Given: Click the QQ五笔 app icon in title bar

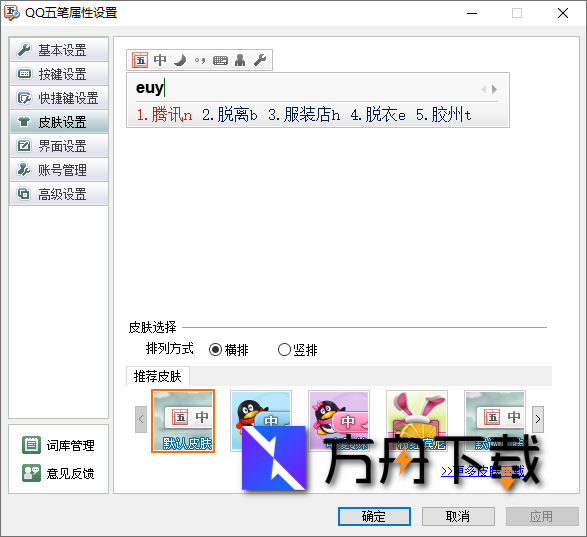Looking at the screenshot, I should tap(12, 13).
